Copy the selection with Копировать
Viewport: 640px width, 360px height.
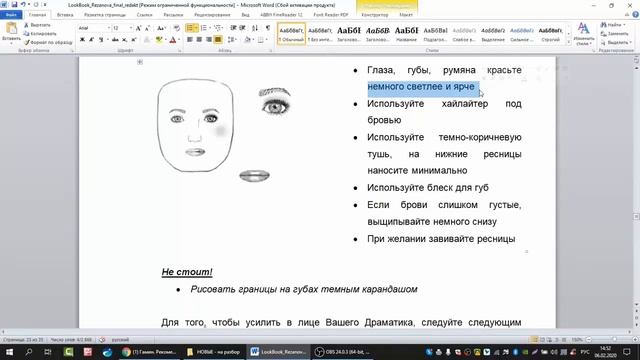coord(40,33)
